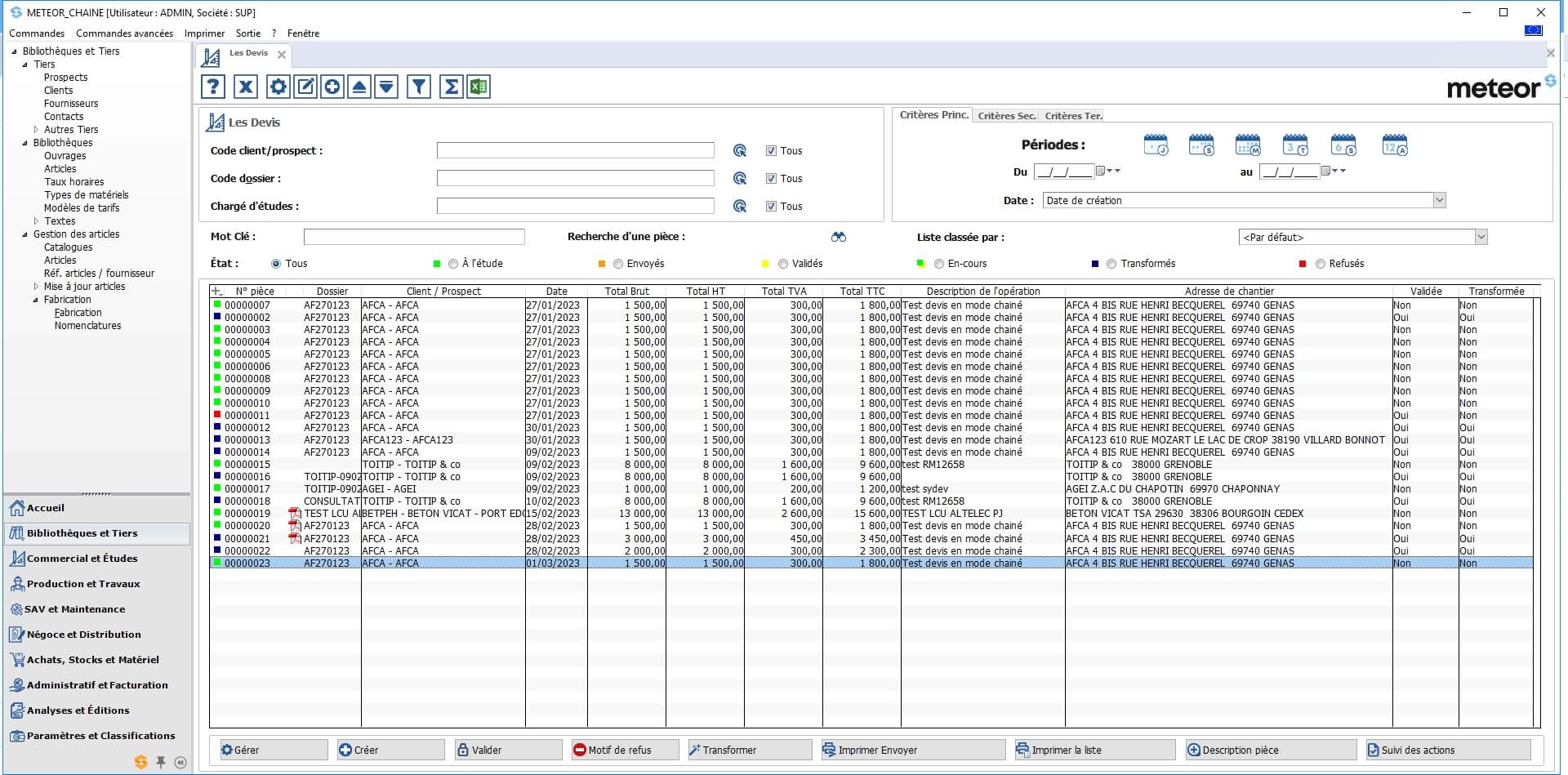1568x775 pixels.
Task: Toggle Tous checkbox for Code dossier
Action: 771,179
